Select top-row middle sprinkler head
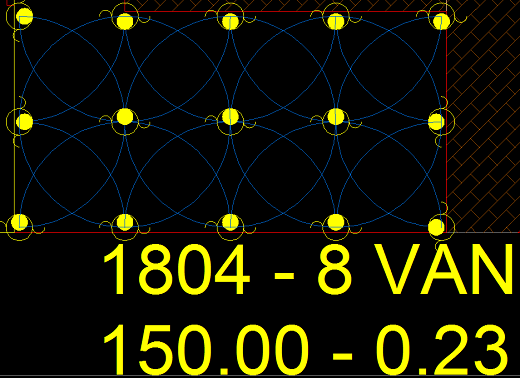The width and height of the screenshot is (520, 378). [230, 22]
